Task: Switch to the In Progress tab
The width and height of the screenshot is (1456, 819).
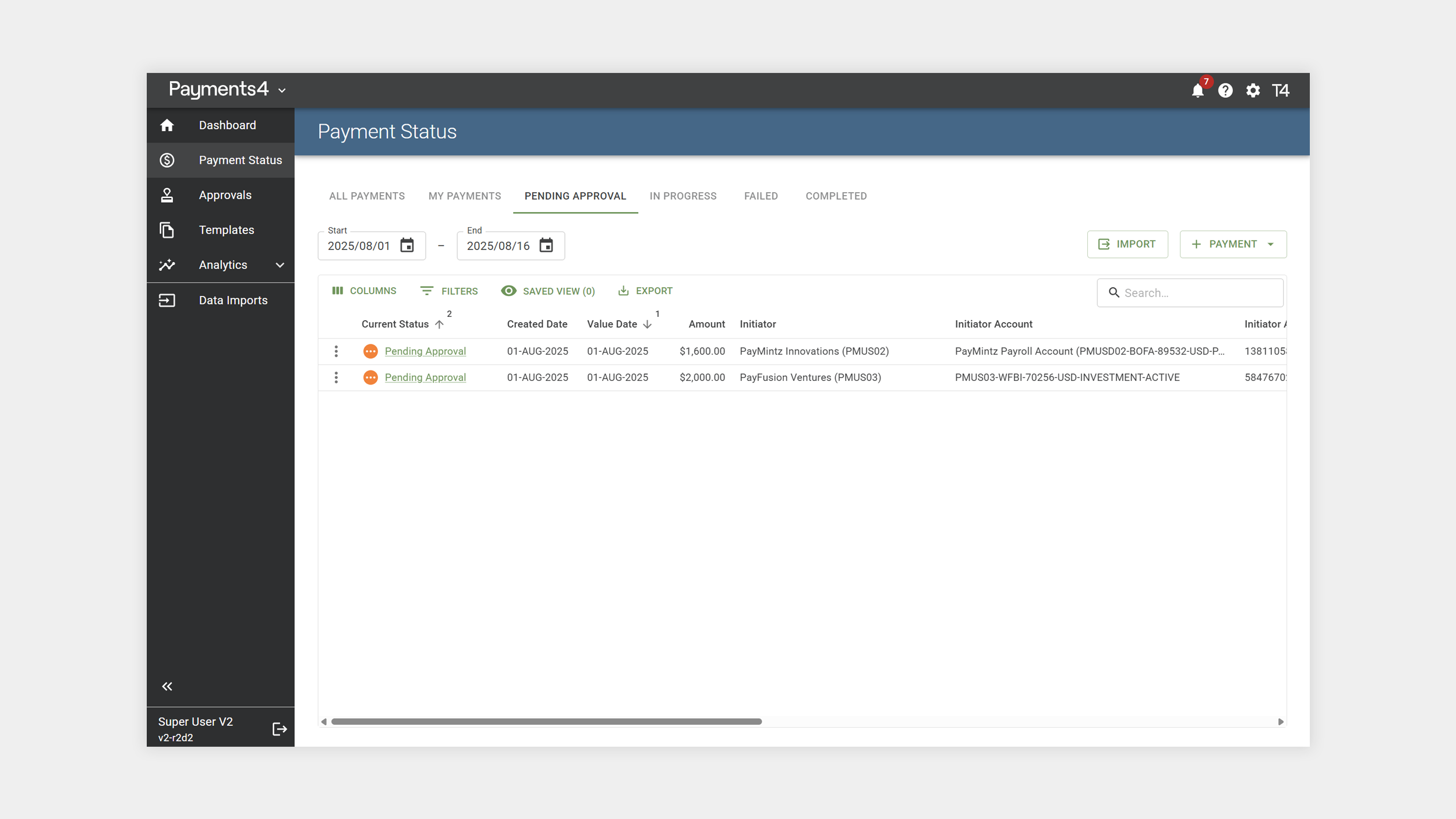Action: (x=683, y=196)
